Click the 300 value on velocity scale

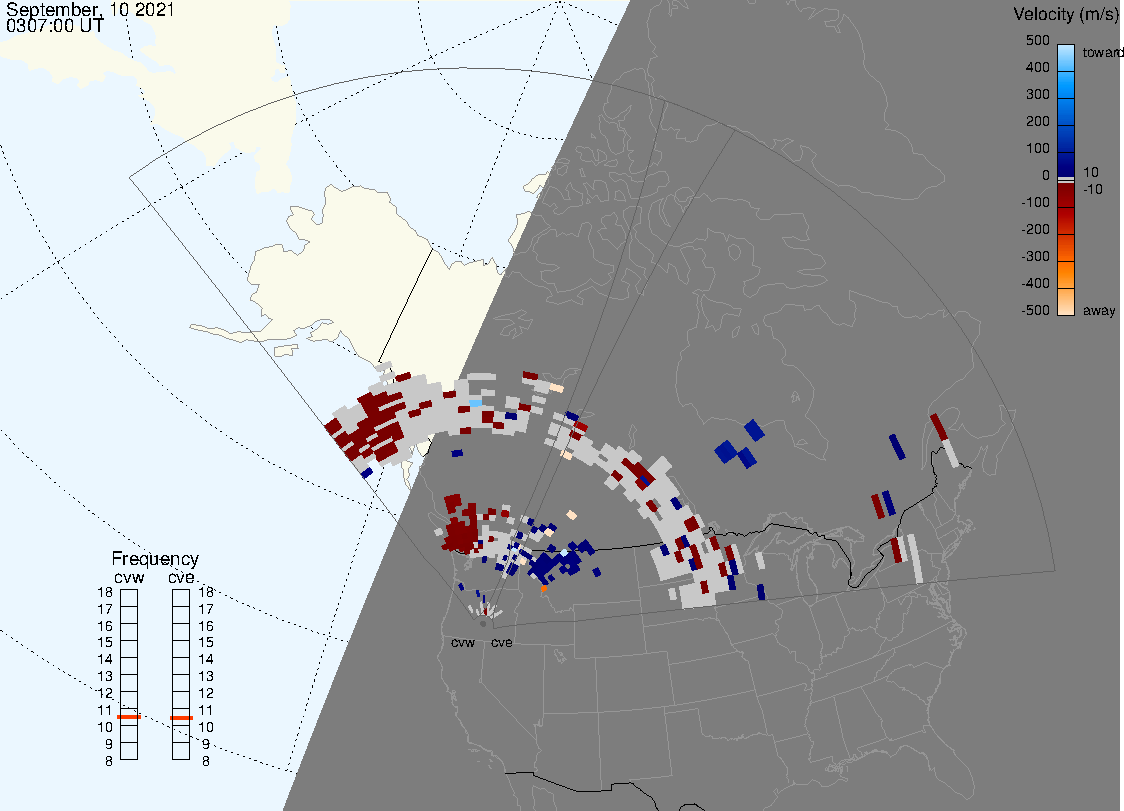point(1037,95)
